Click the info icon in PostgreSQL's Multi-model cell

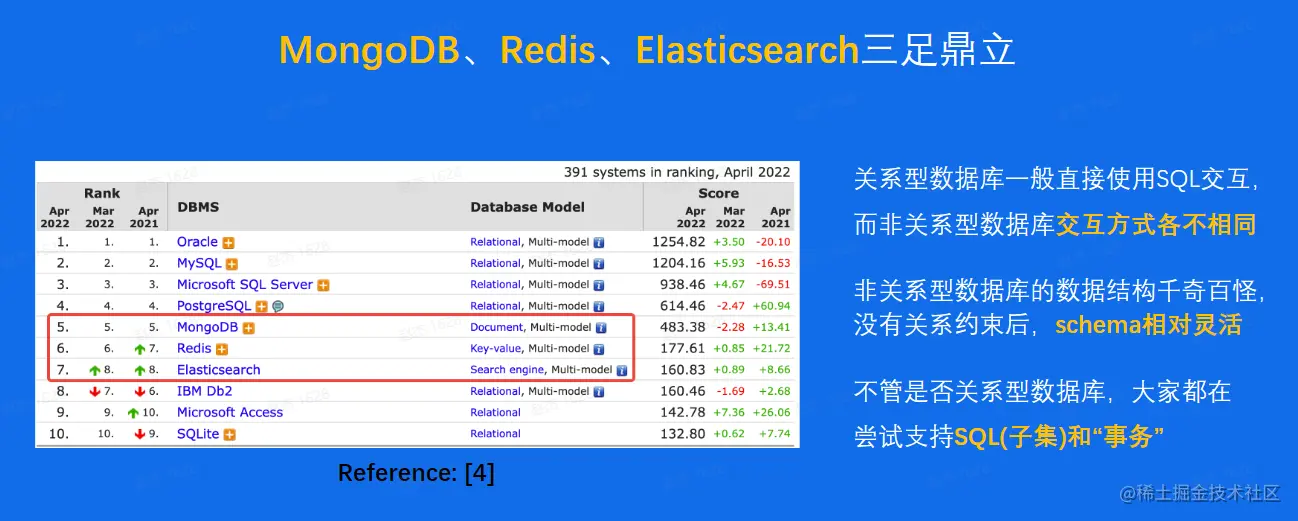coord(599,306)
